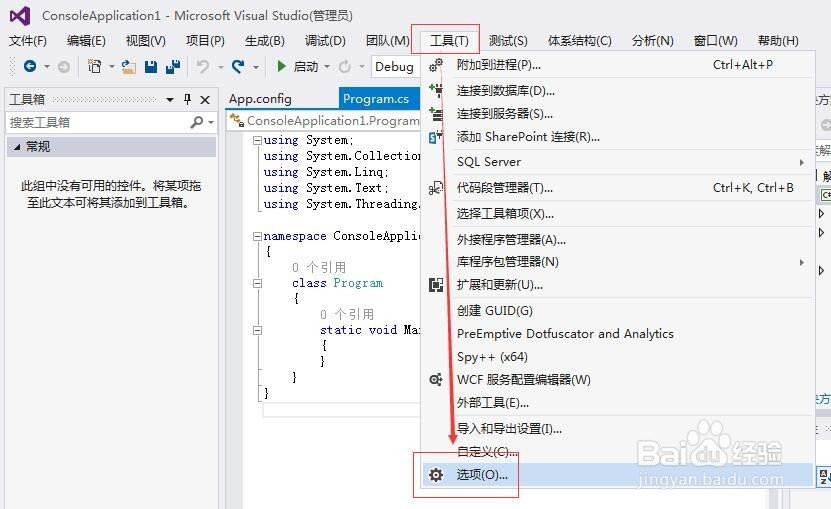Click the open file toolbar icon
This screenshot has height=509, width=831.
pos(128,66)
